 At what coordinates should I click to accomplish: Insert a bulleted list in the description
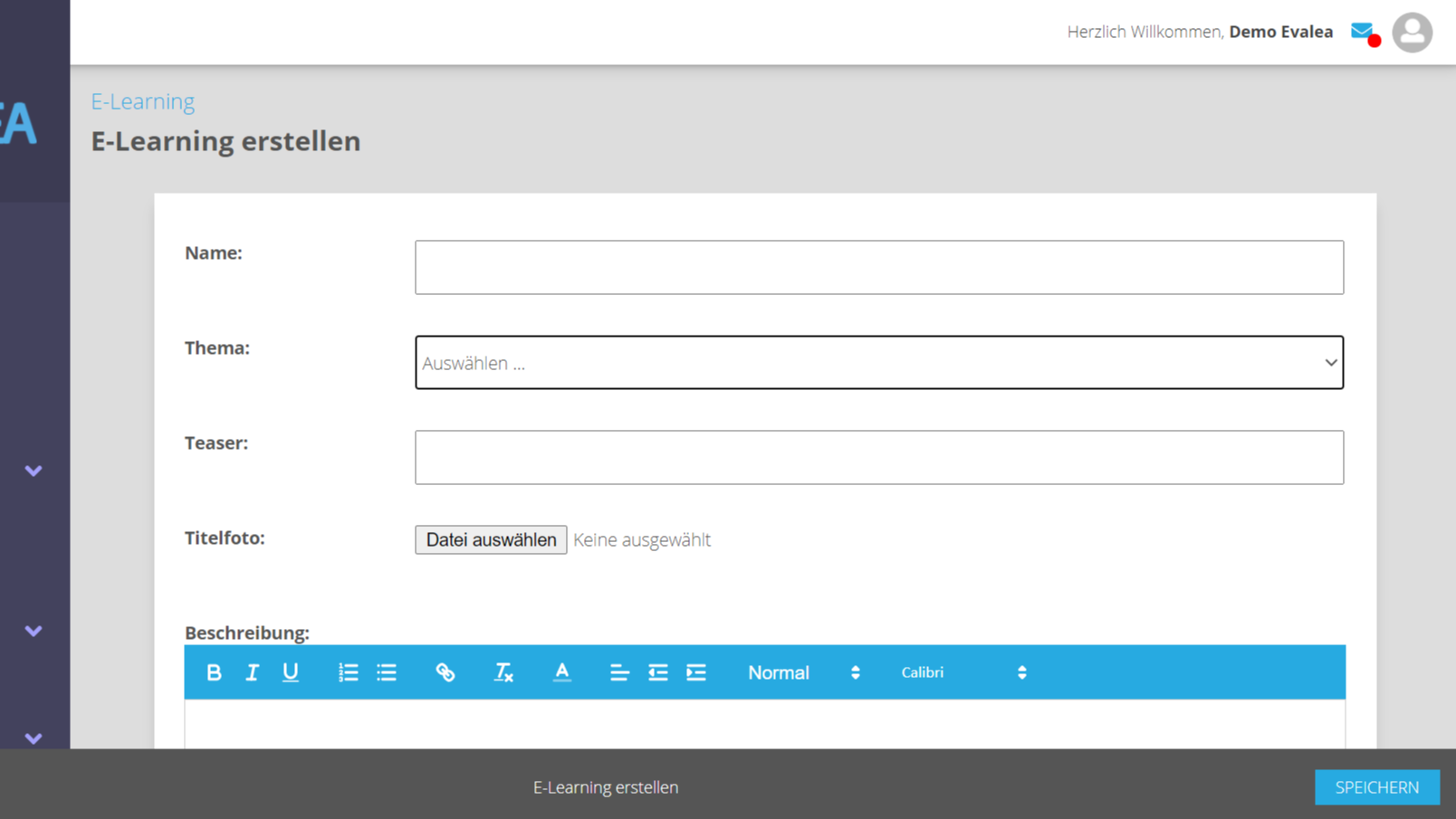coord(387,672)
